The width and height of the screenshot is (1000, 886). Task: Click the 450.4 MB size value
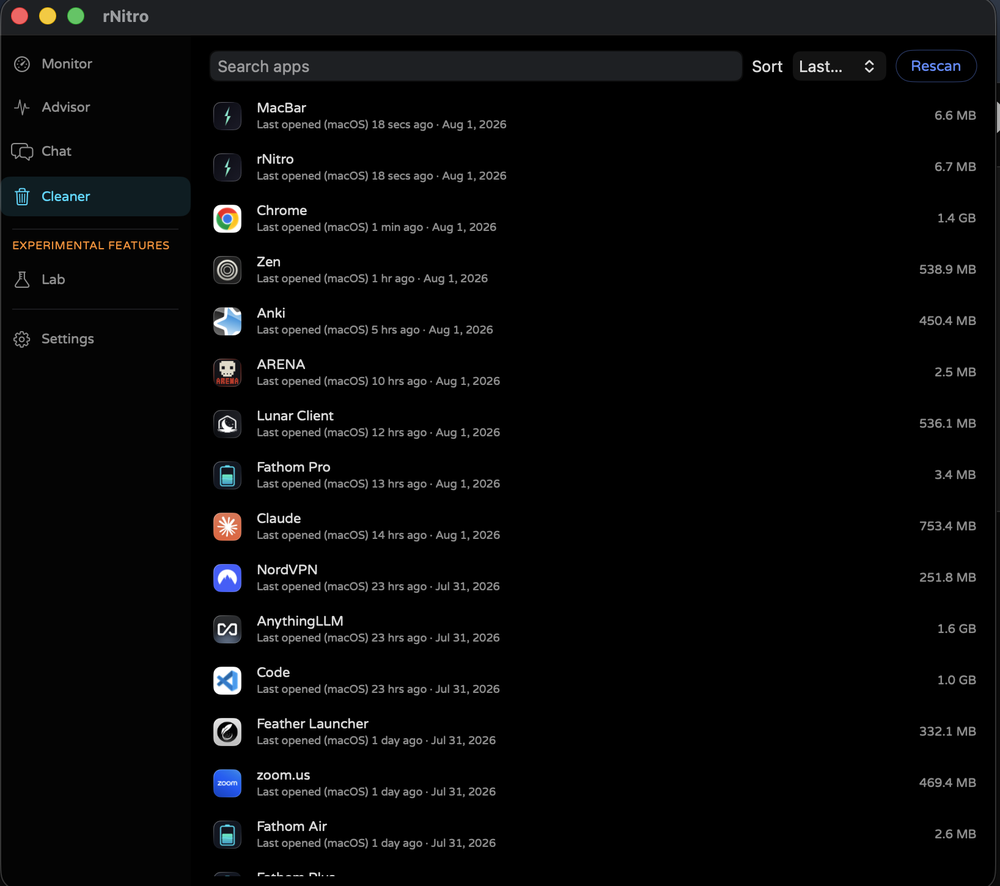point(947,321)
